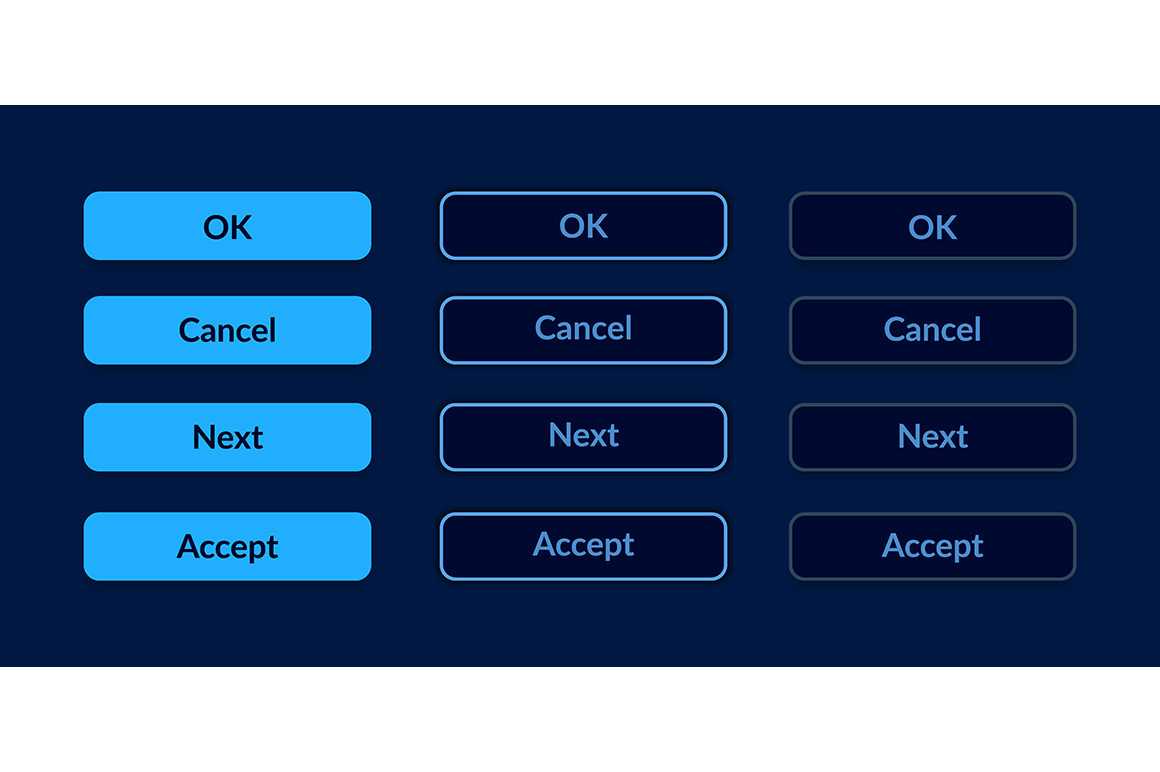Click OK in the rightmost button column

click(x=932, y=226)
